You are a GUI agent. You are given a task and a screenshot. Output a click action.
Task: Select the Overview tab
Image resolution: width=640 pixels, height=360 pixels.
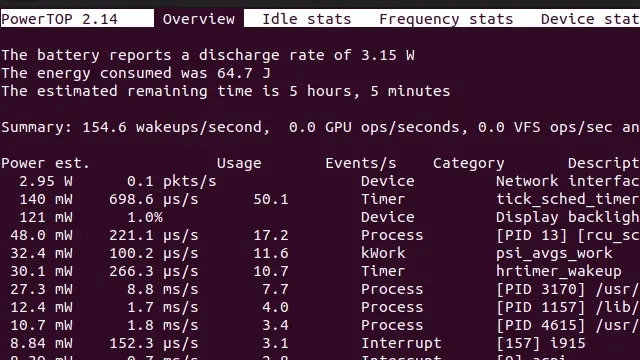click(x=199, y=19)
